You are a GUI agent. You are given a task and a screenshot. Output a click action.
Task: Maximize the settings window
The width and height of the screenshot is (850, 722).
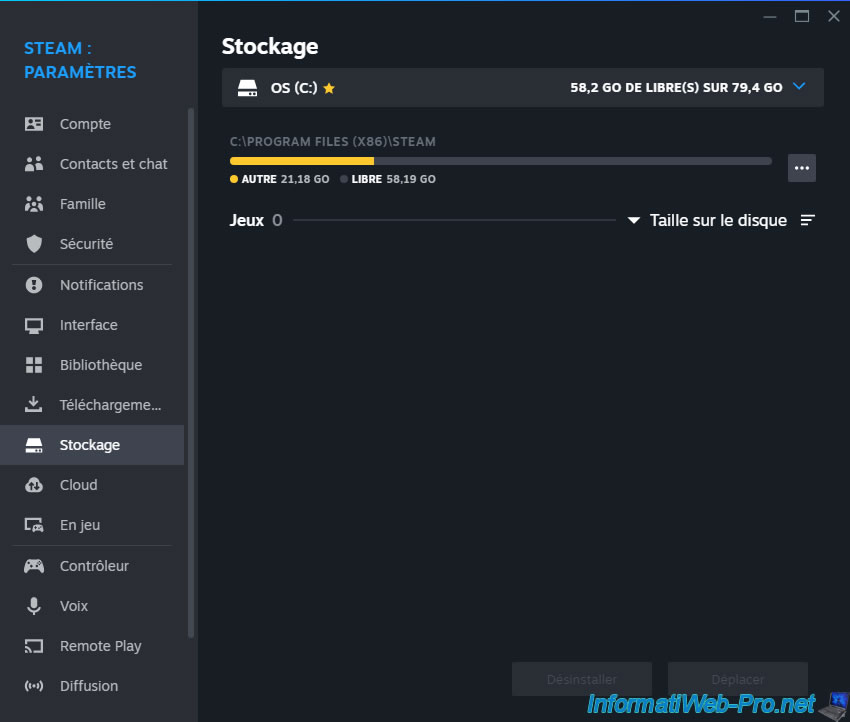click(802, 16)
